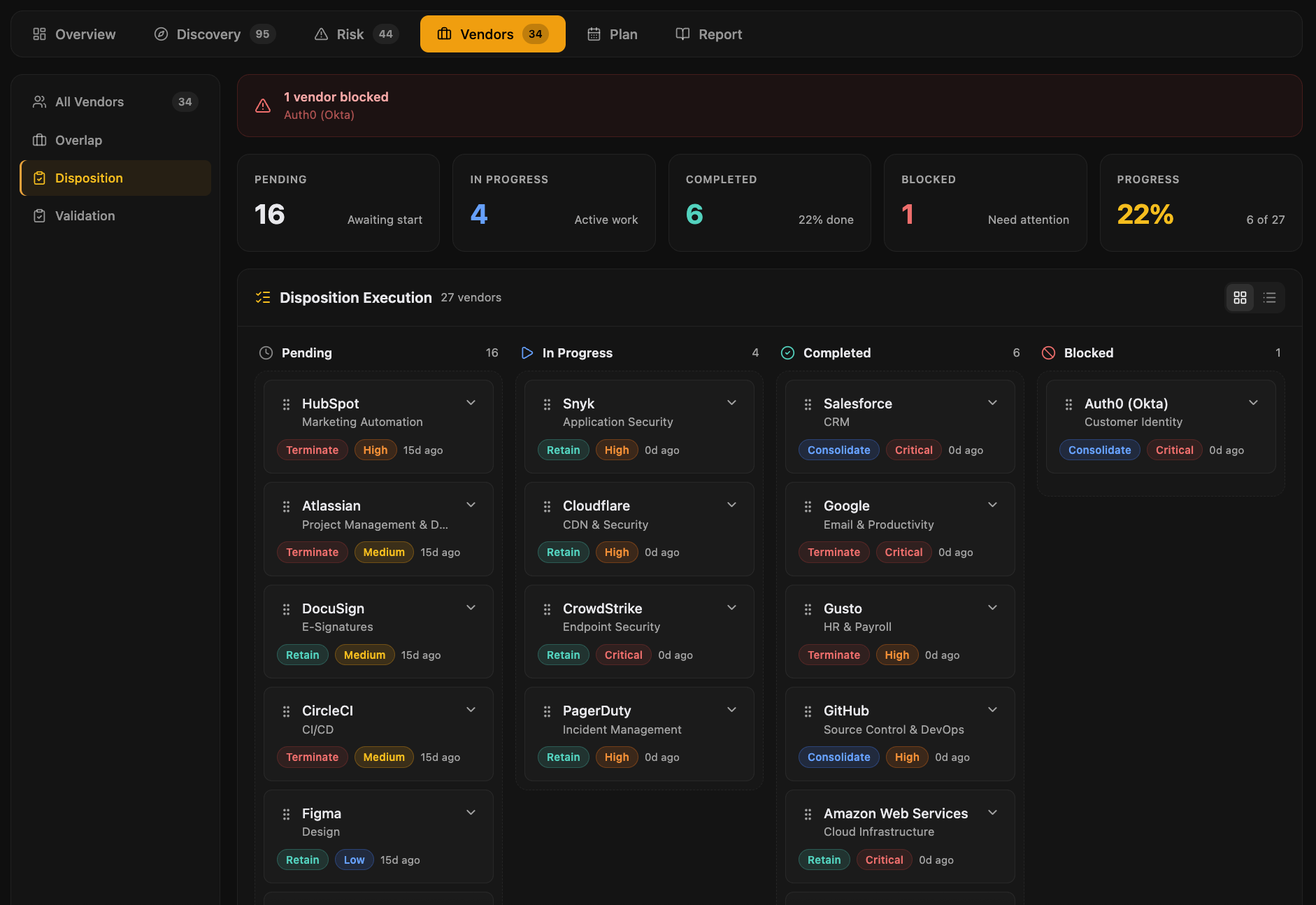
Task: Expand the Auth0 (Okta) card
Action: click(x=1253, y=403)
